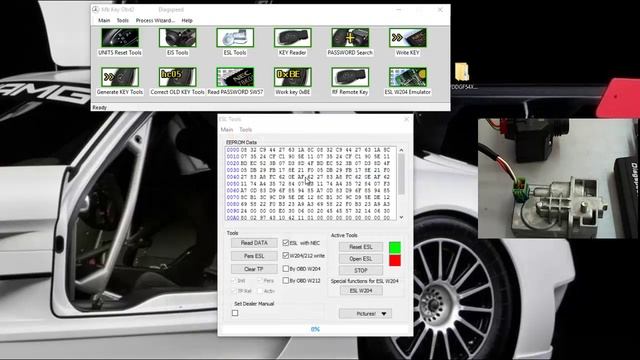Enable By OBD W212 checkbox
This screenshot has height=360, width=640.
tap(286, 280)
